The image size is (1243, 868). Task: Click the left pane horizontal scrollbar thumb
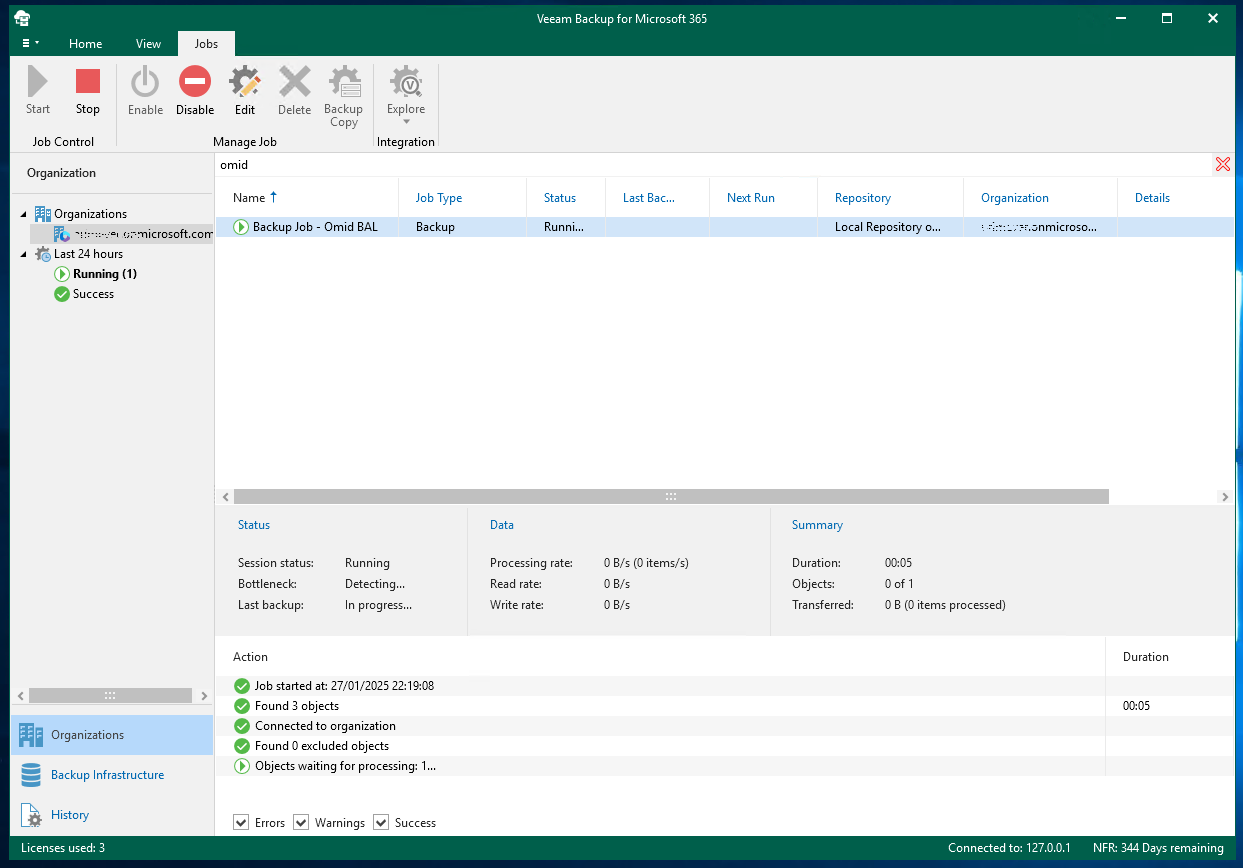pyautogui.click(x=110, y=695)
